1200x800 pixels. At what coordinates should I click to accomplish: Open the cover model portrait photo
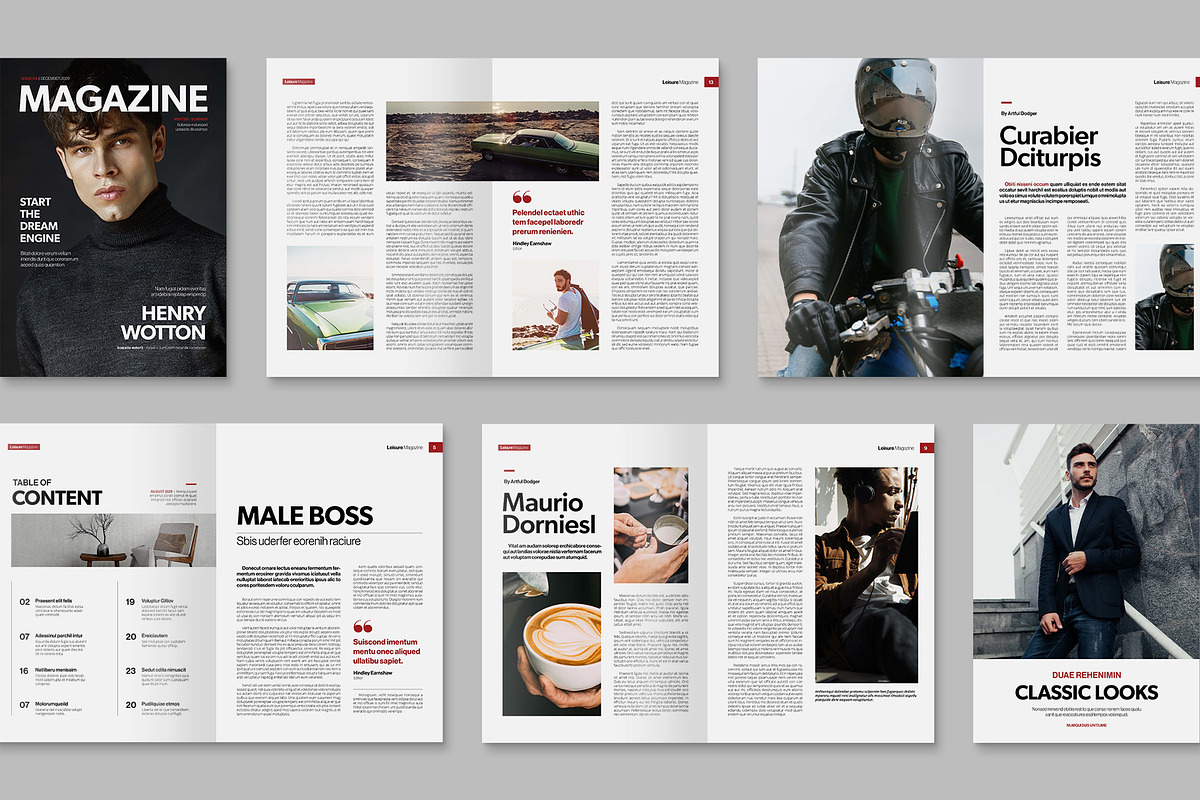click(x=113, y=218)
